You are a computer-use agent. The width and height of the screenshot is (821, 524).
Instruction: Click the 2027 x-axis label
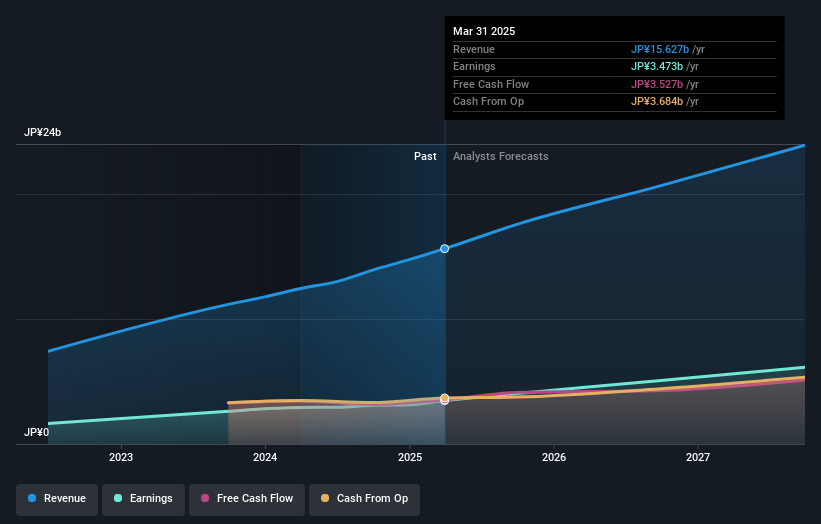698,458
